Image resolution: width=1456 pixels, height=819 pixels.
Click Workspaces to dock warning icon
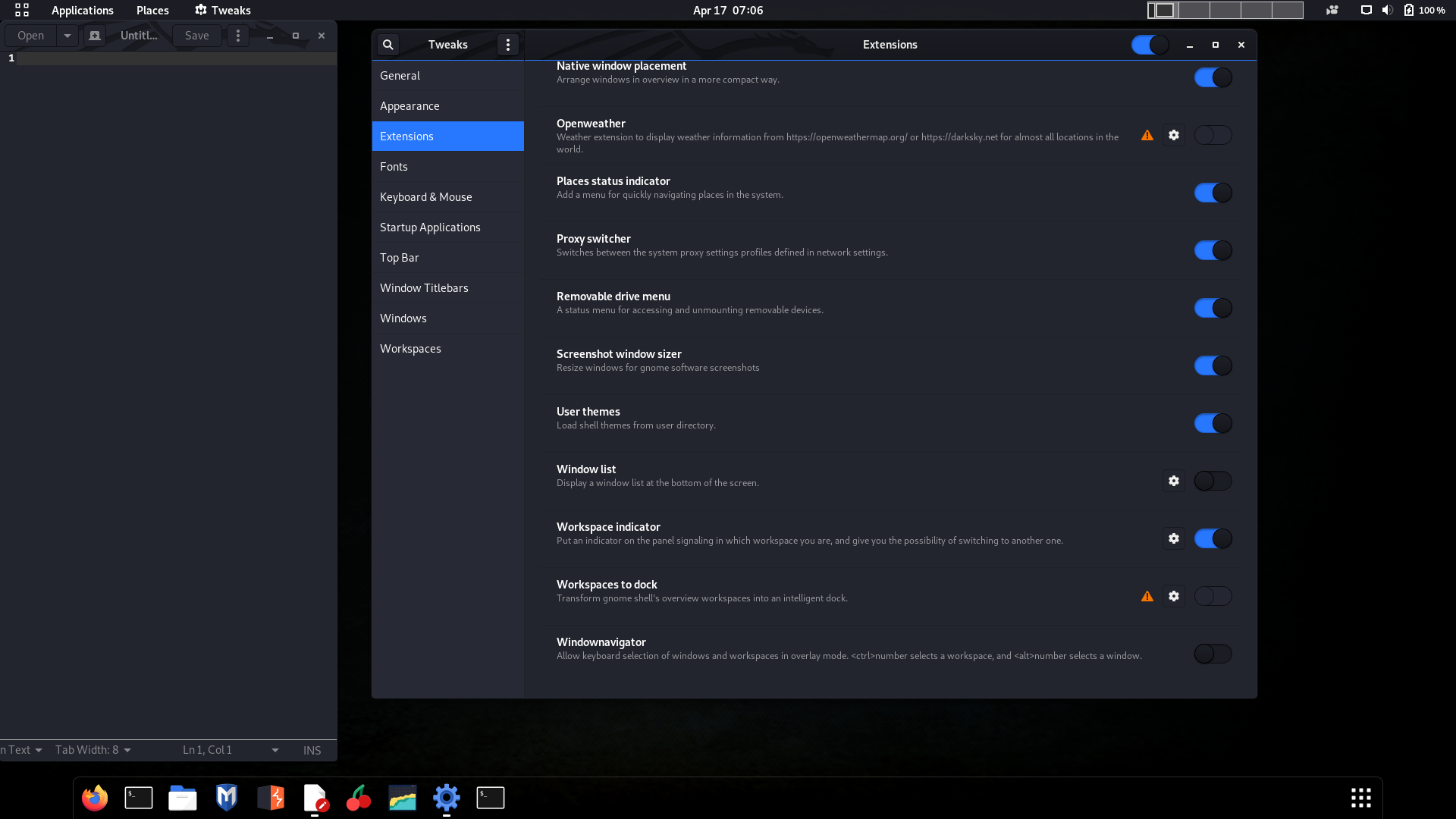(x=1147, y=596)
